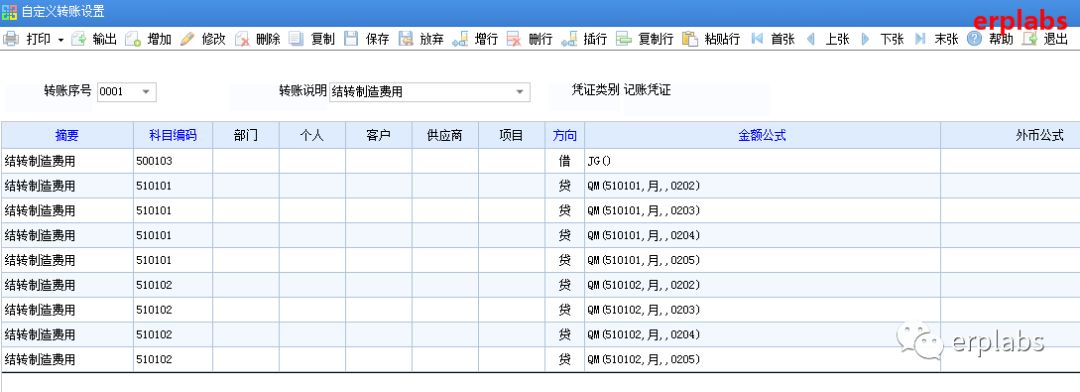Click the 删除 delete icon
The image size is (1080, 392).
(242, 39)
